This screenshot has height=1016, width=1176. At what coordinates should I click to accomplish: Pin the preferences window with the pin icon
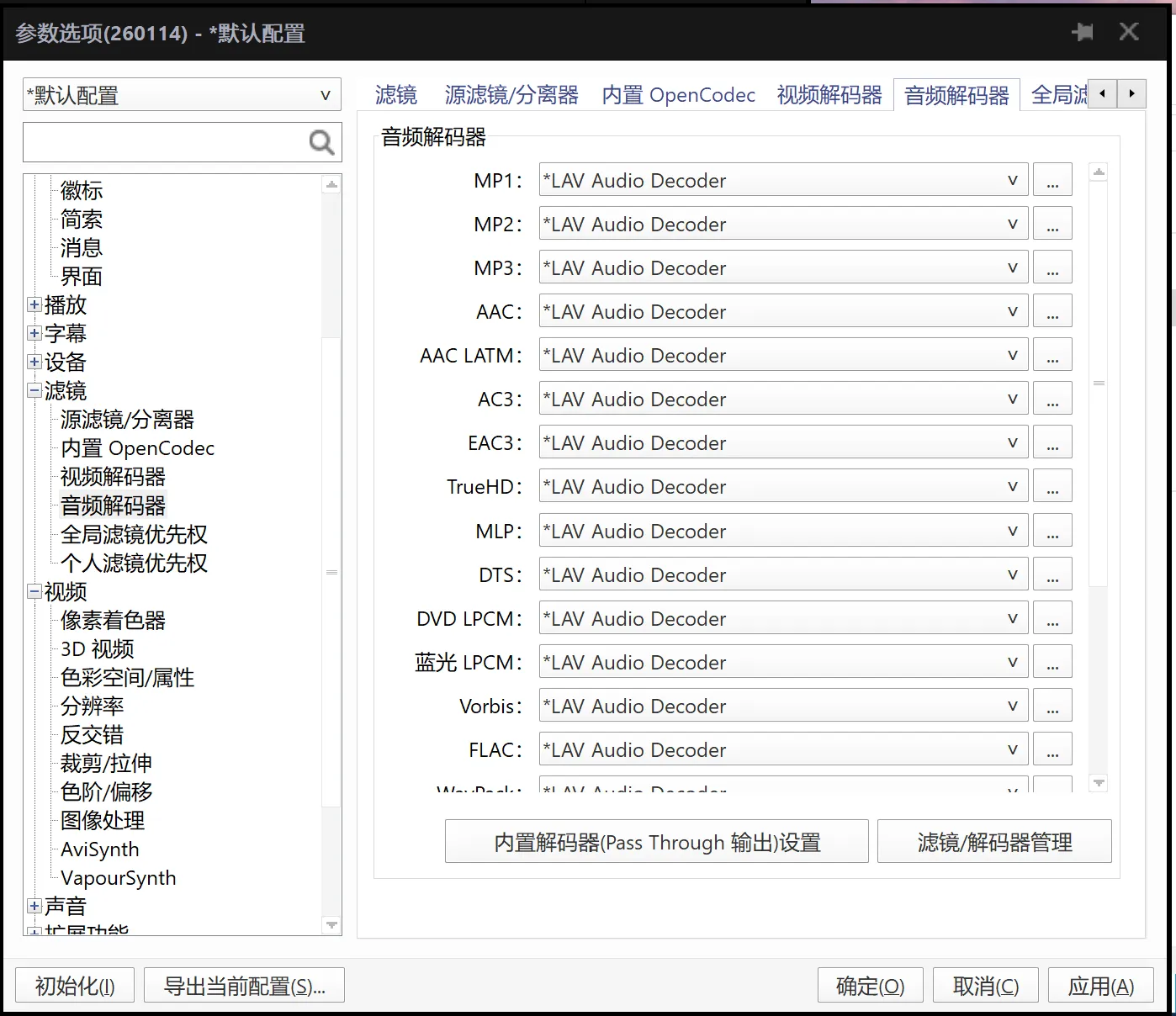click(x=1083, y=33)
